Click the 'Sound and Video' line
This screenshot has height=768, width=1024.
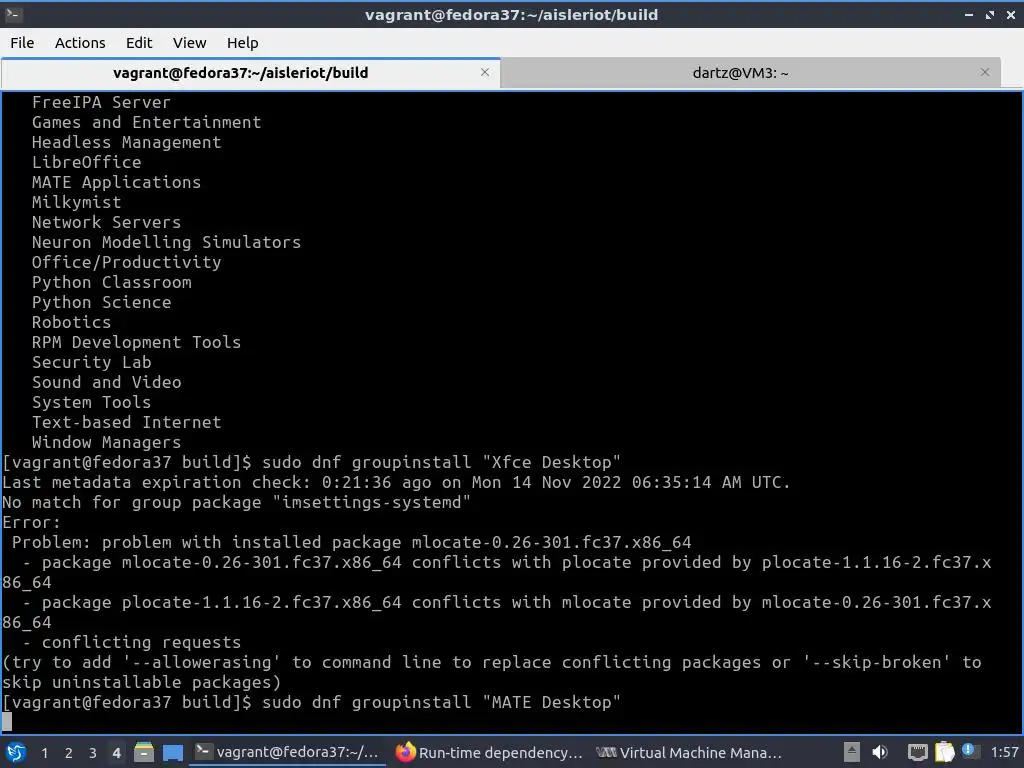coord(106,382)
